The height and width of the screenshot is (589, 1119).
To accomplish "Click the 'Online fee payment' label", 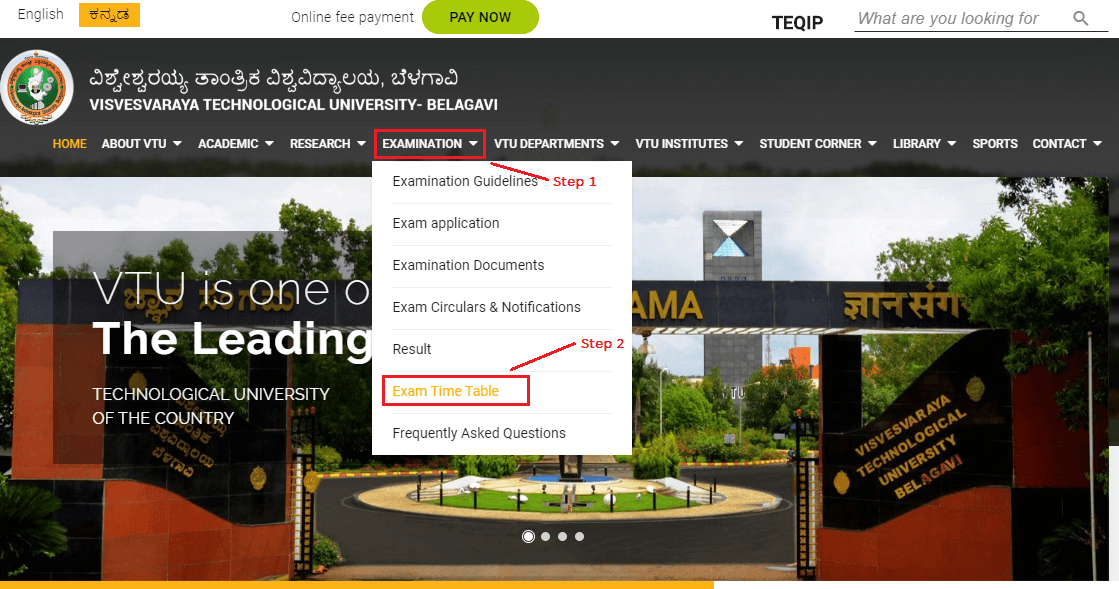I will (x=353, y=17).
